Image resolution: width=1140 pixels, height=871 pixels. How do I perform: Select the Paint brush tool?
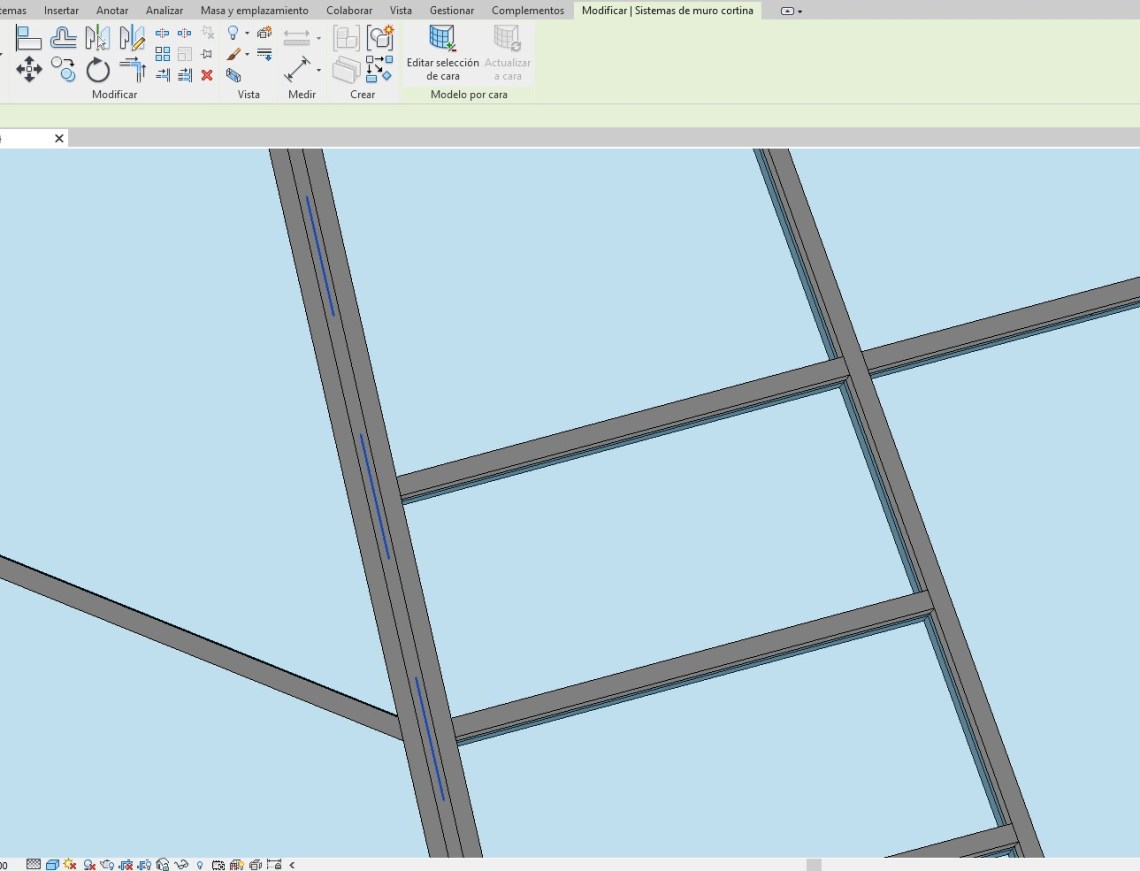coord(232,54)
